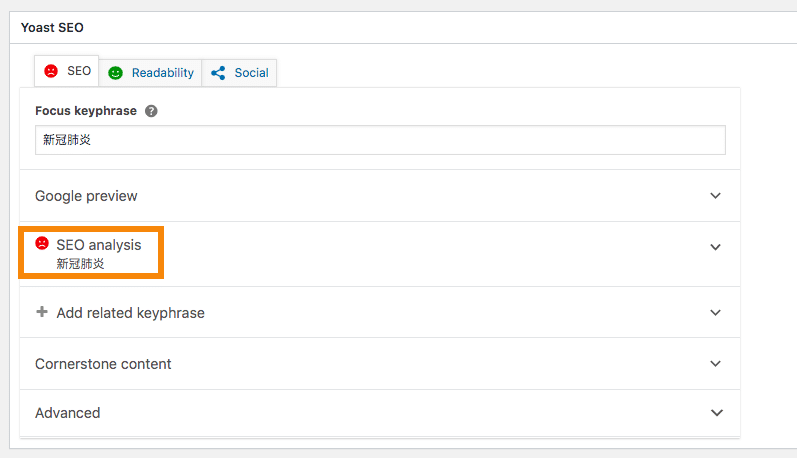Open the Cornerstone content section title
Viewport: 797px width, 458px height.
coord(103,364)
